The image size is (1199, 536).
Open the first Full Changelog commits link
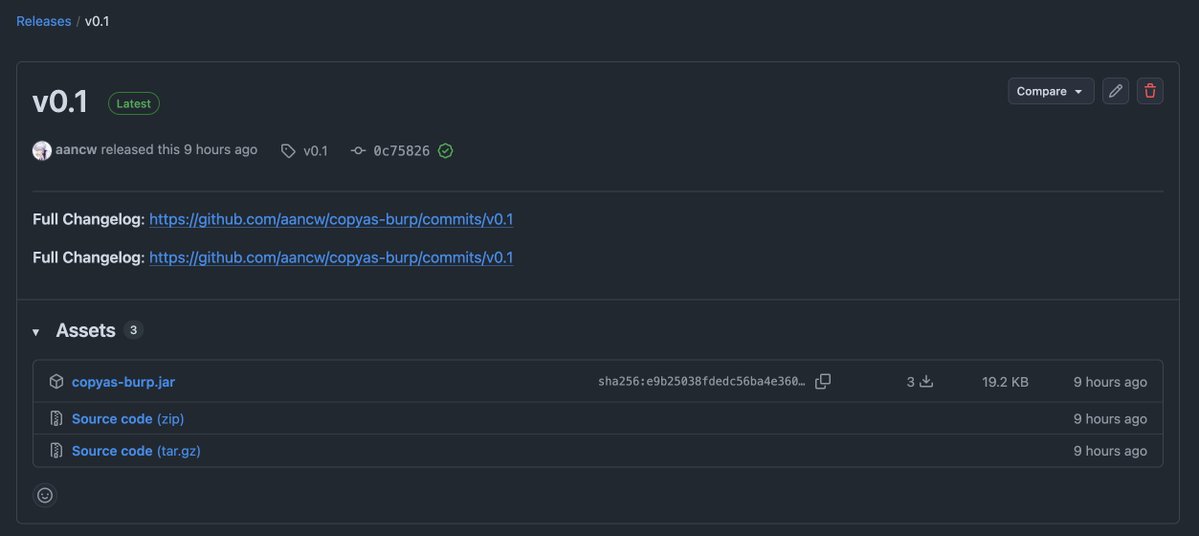[331, 219]
